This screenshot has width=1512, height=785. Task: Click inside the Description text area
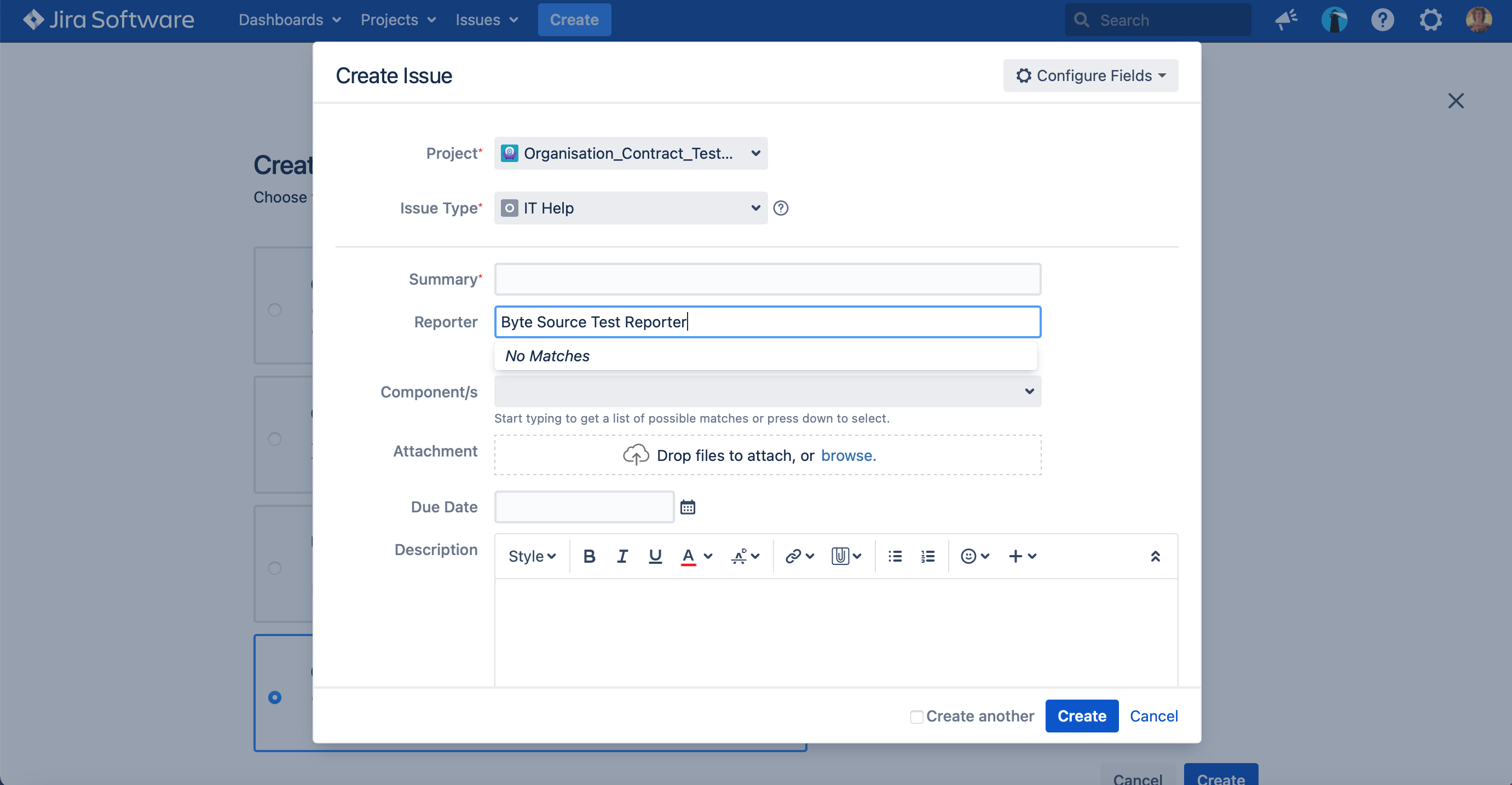836,632
